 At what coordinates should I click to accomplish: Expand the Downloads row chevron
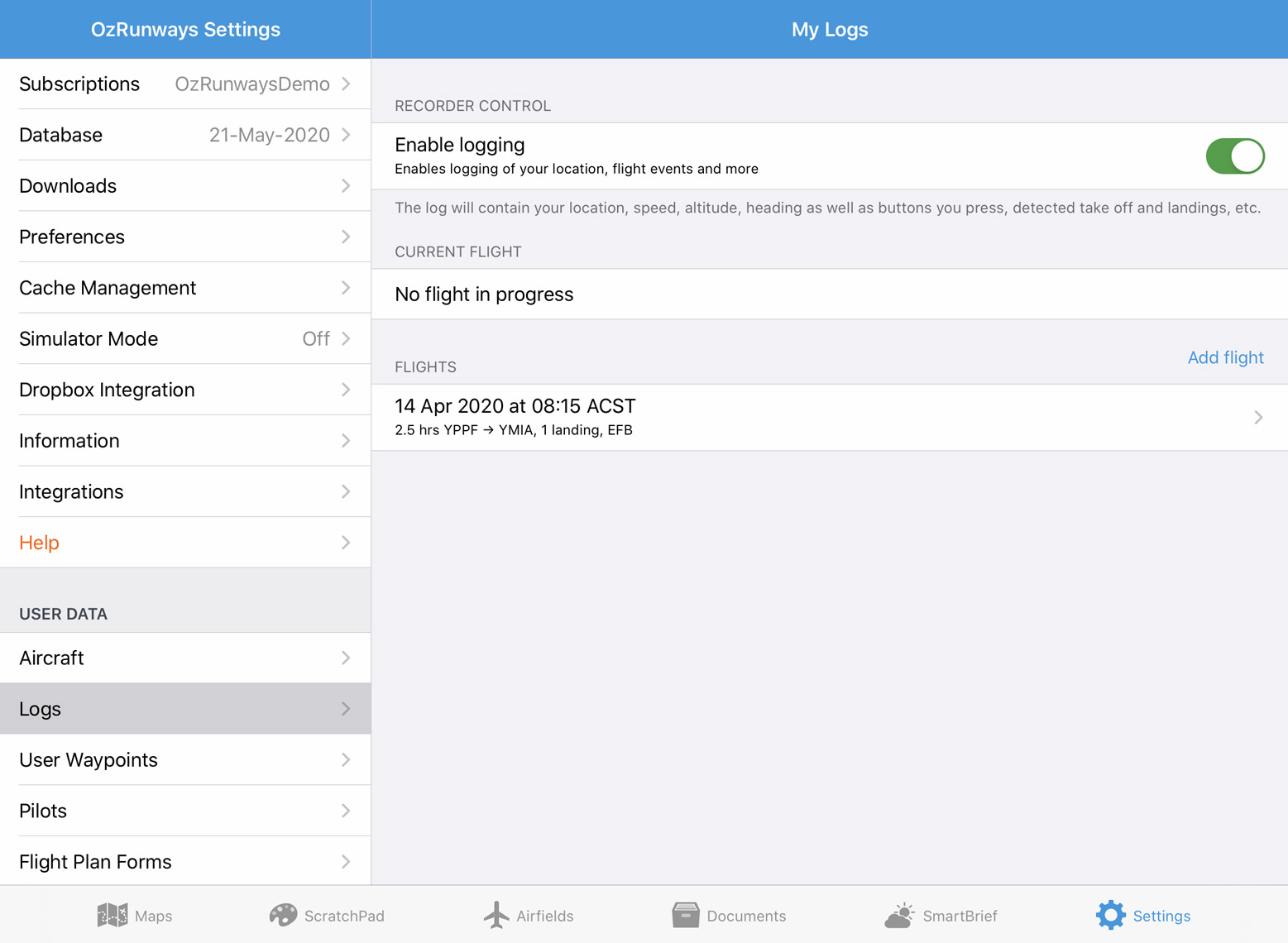coord(347,186)
